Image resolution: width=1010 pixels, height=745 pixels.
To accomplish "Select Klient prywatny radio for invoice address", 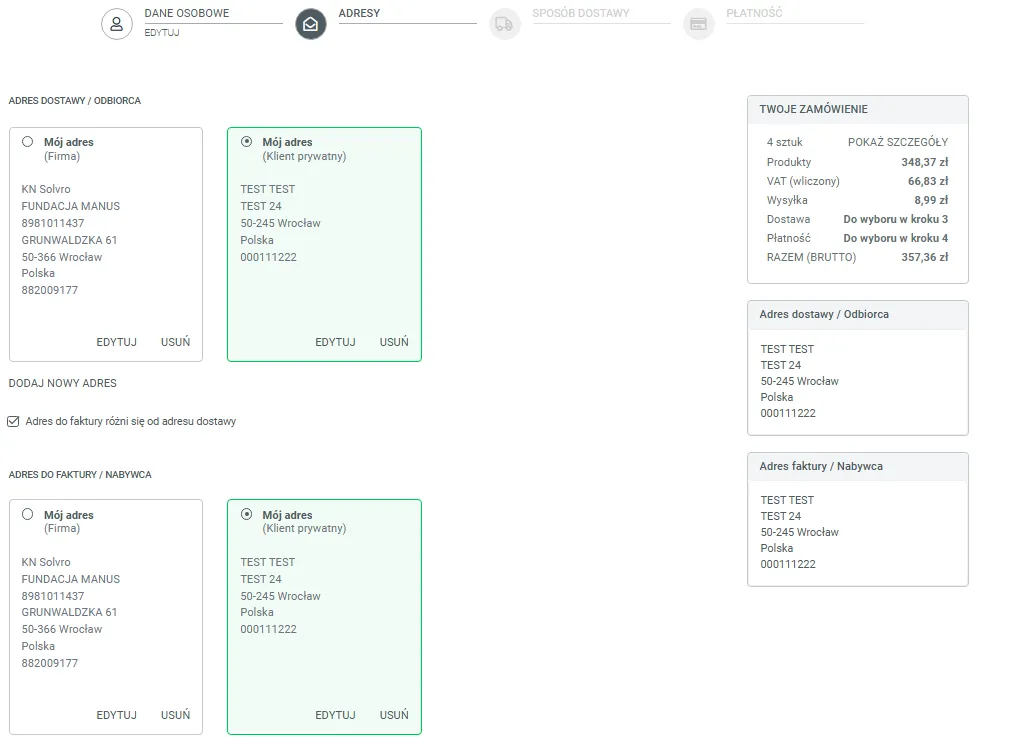I will click(247, 515).
